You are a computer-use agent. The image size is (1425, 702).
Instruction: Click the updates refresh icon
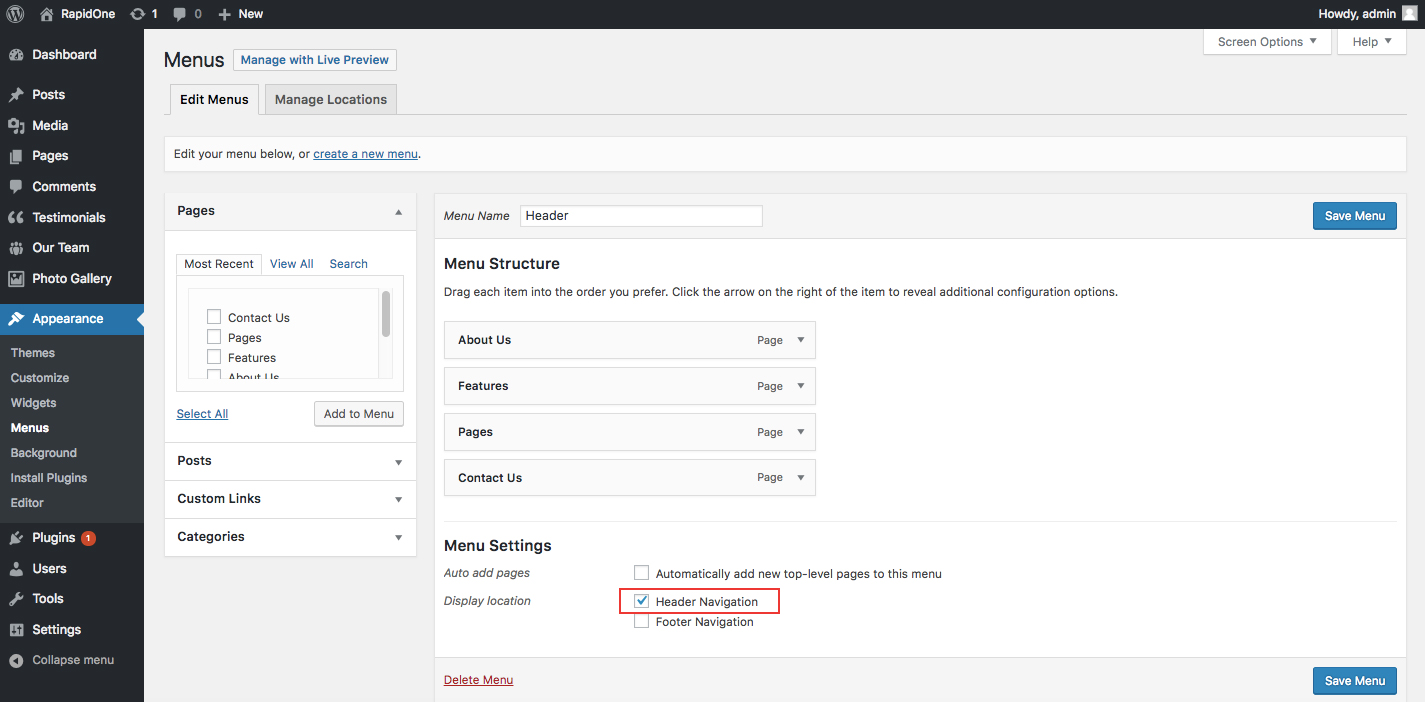pos(138,14)
